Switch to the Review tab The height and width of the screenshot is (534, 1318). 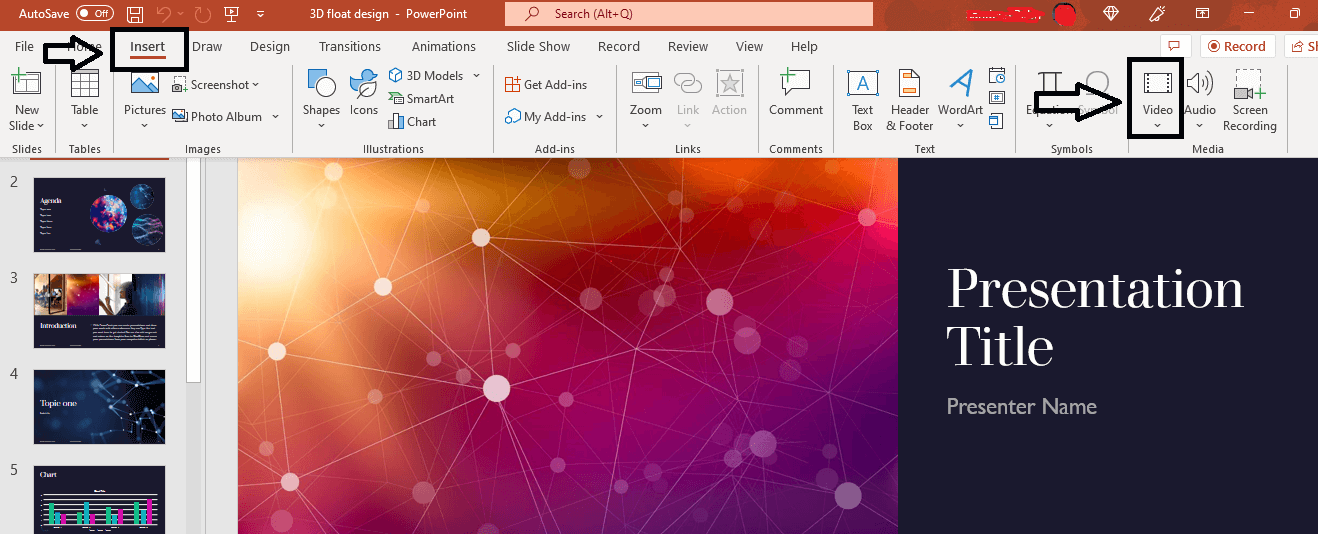(x=688, y=47)
